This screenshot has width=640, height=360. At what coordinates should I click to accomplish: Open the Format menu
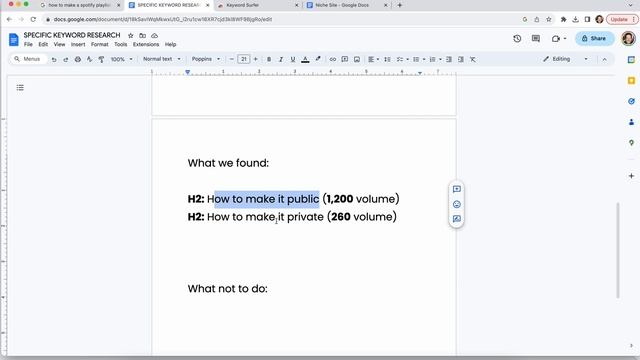click(x=100, y=44)
